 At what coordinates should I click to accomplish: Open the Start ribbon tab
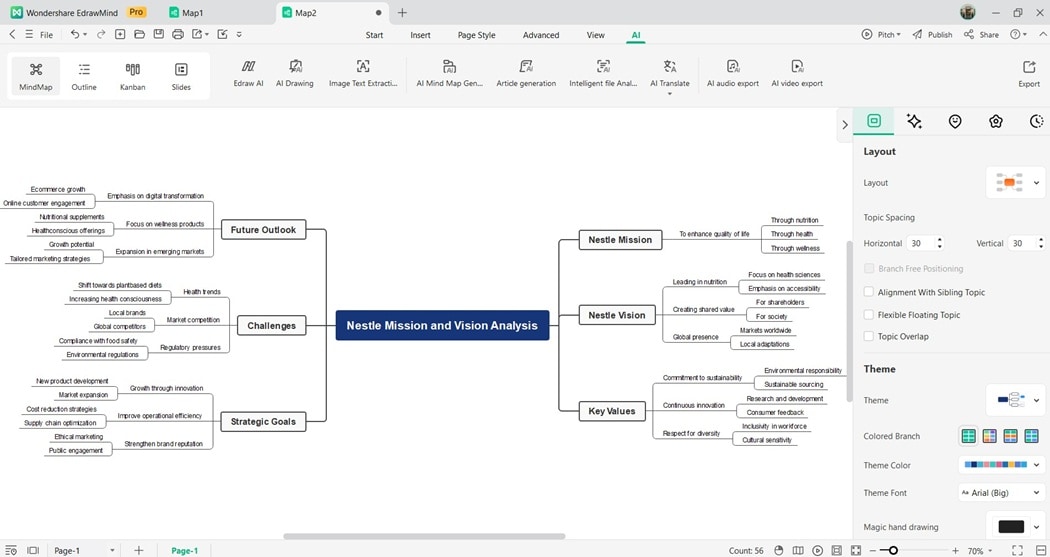[374, 35]
